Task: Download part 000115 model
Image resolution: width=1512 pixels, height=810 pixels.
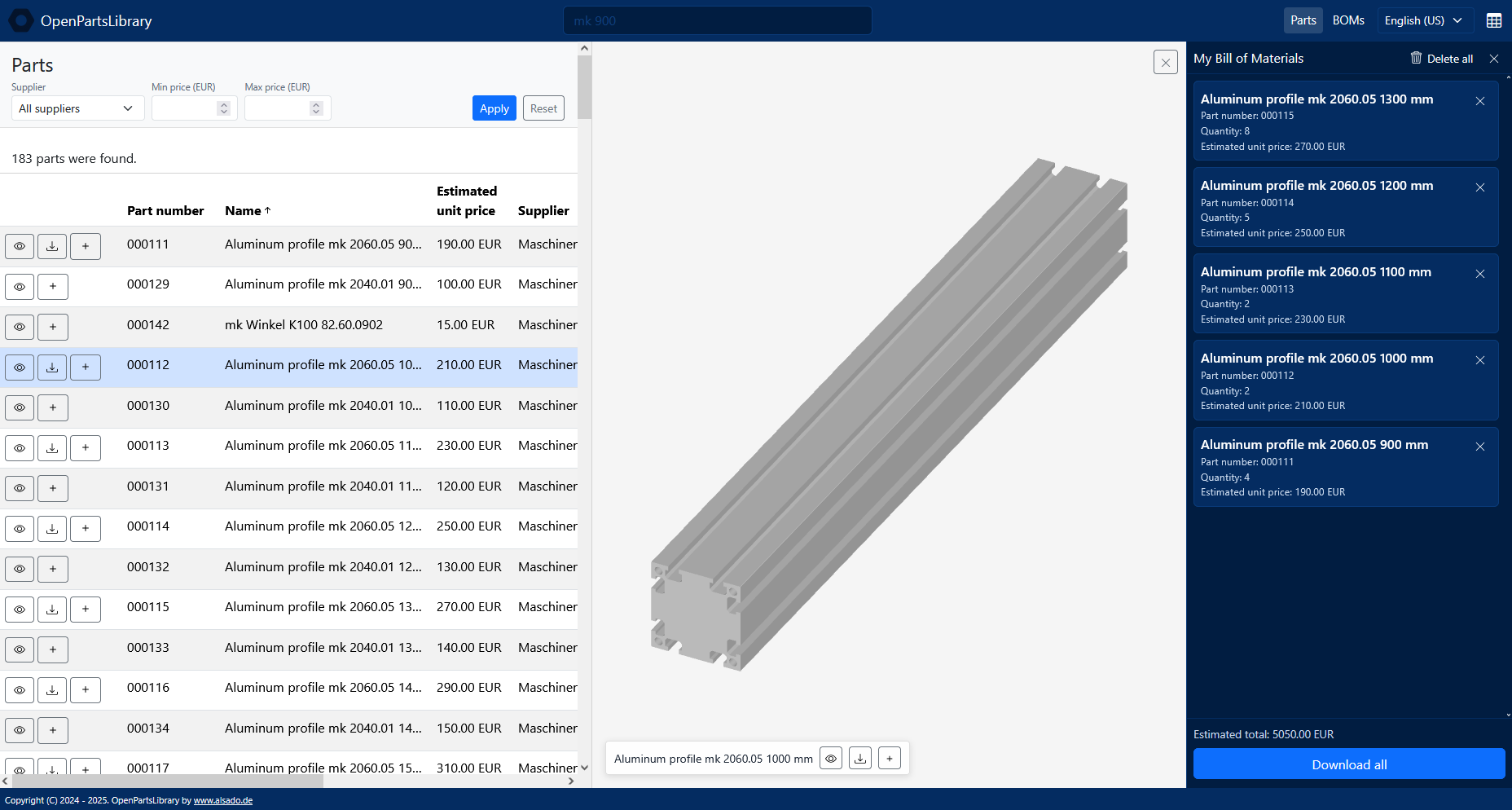Action: tap(52, 610)
